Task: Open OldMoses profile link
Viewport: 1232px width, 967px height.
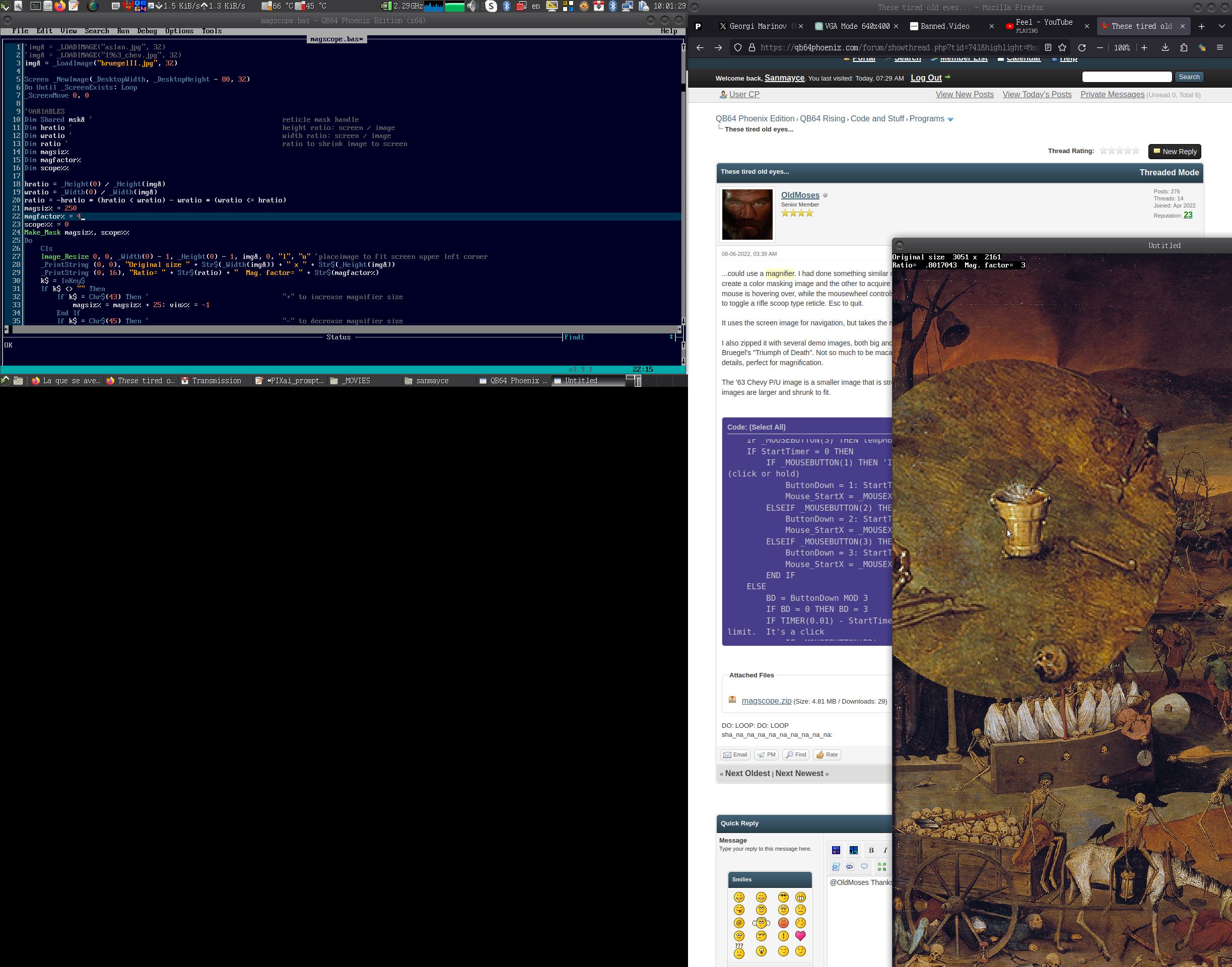Action: coord(800,195)
